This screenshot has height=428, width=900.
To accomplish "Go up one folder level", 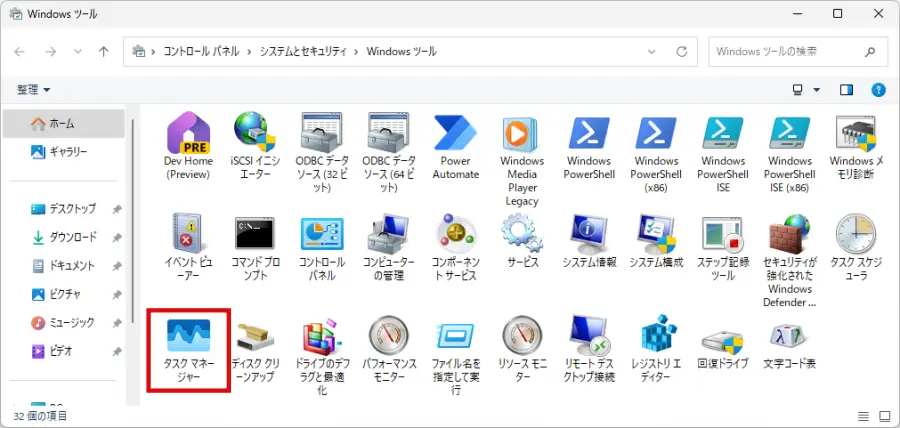I will point(104,52).
